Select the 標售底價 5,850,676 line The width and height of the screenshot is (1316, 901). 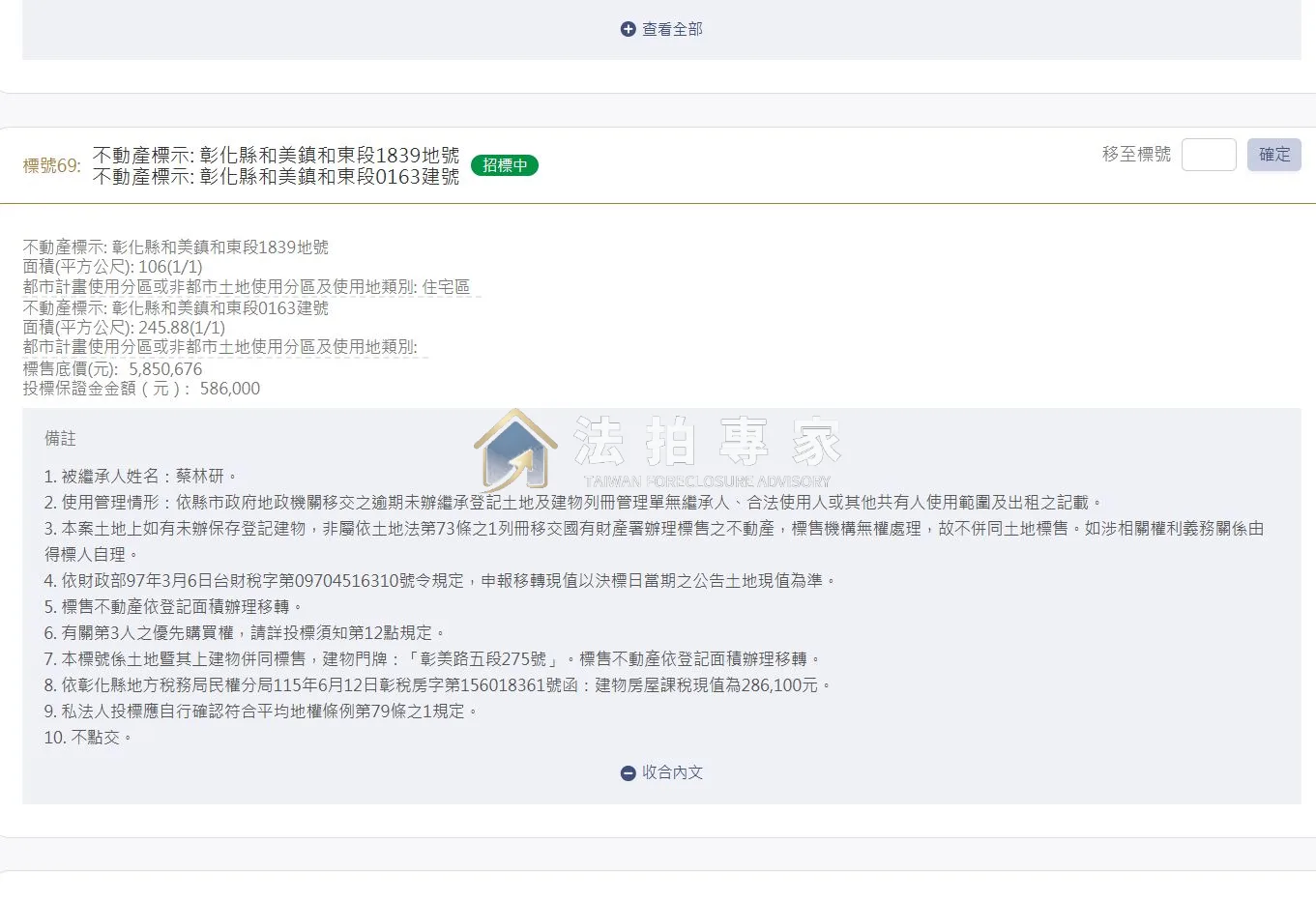113,369
